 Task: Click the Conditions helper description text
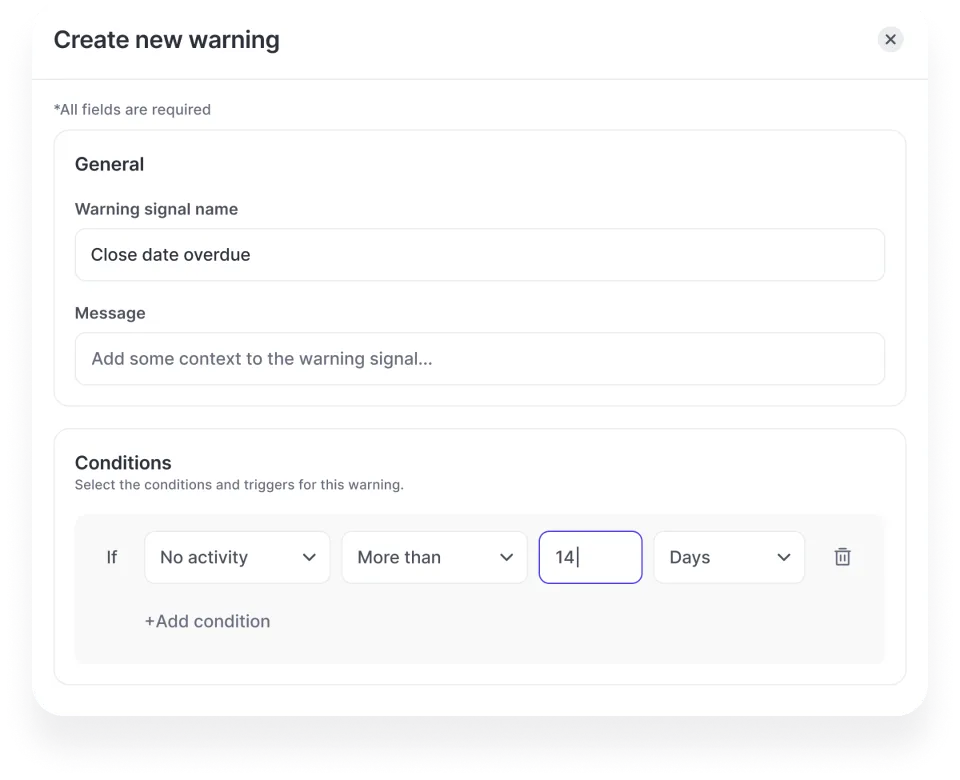click(239, 485)
